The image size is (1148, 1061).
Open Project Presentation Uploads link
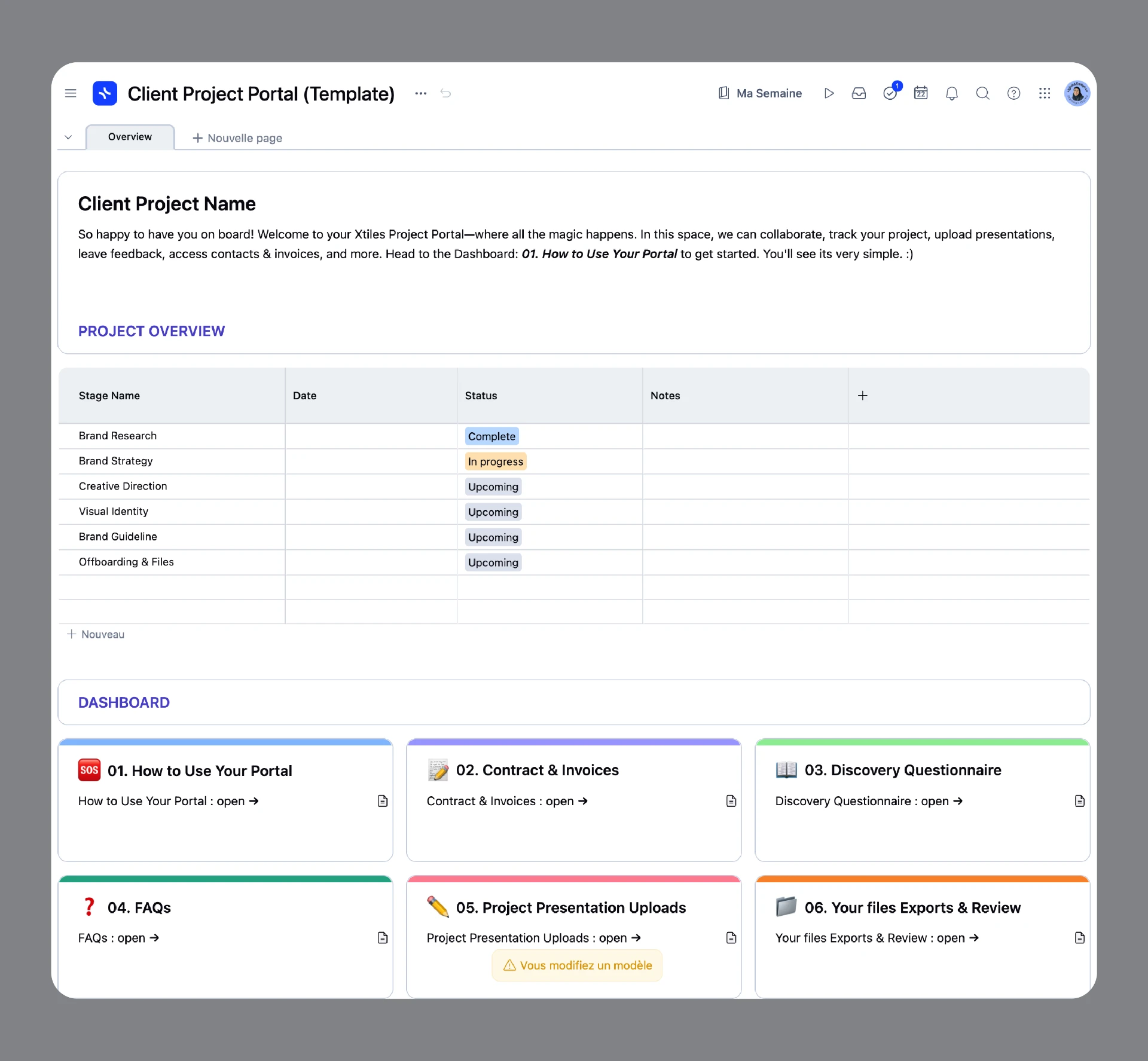pos(534,938)
